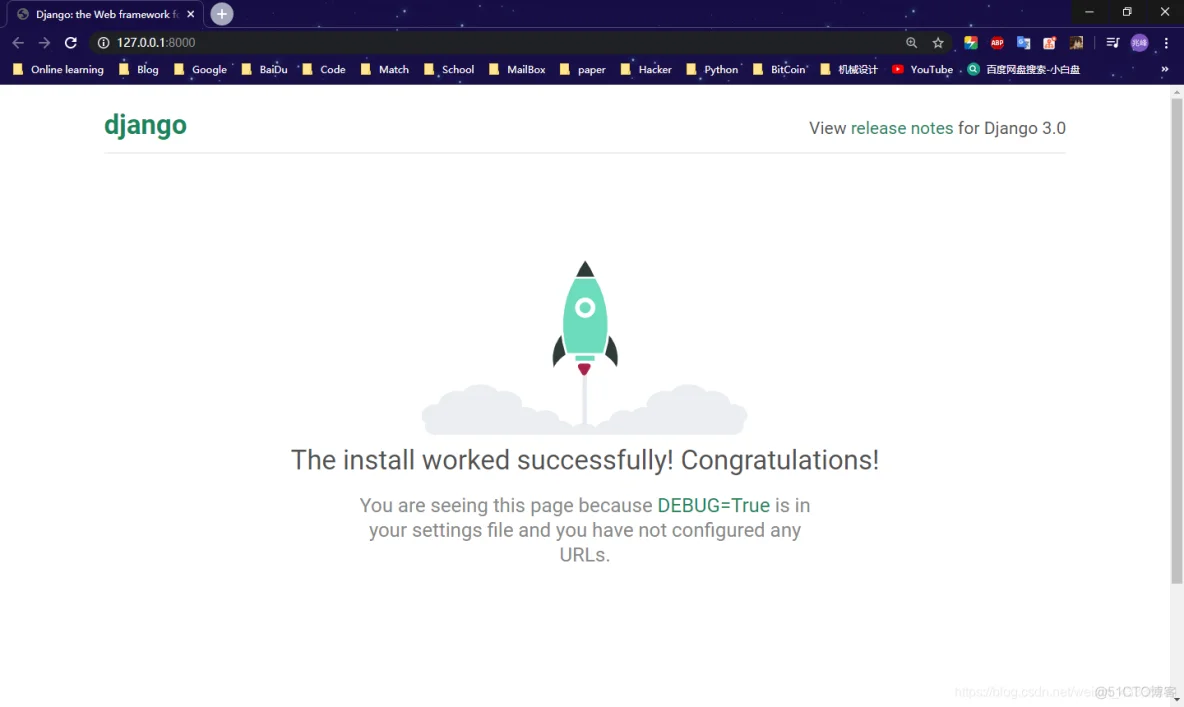
Task: Go forward to the next page
Action: 45,43
